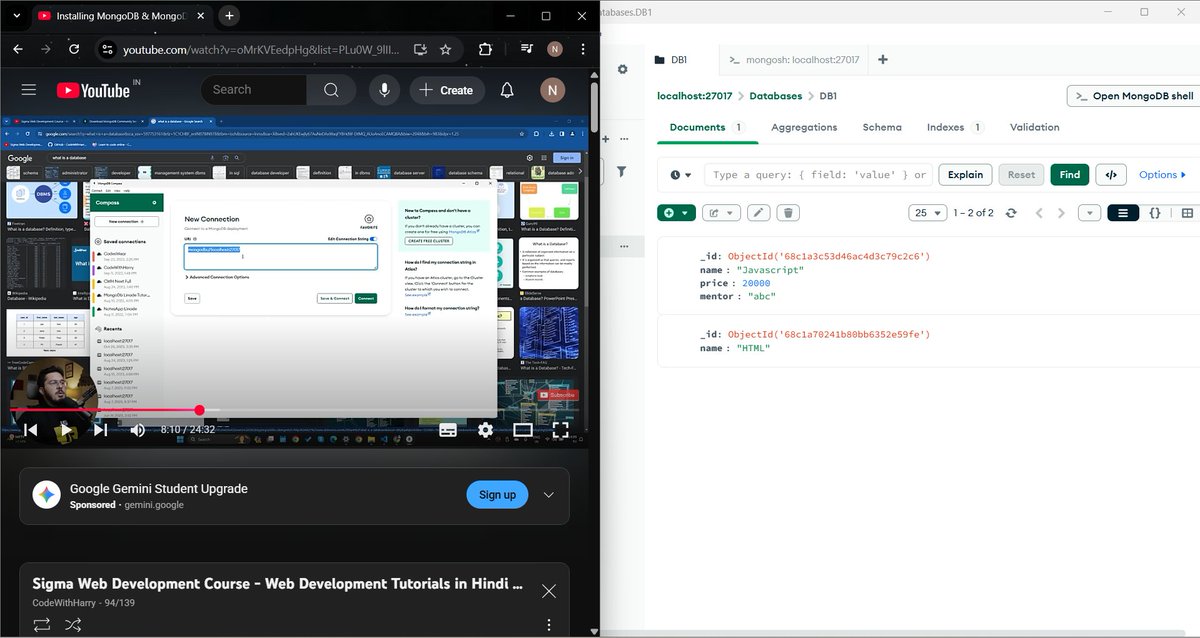
Task: Click the Create button on YouTube
Action: pos(445,90)
